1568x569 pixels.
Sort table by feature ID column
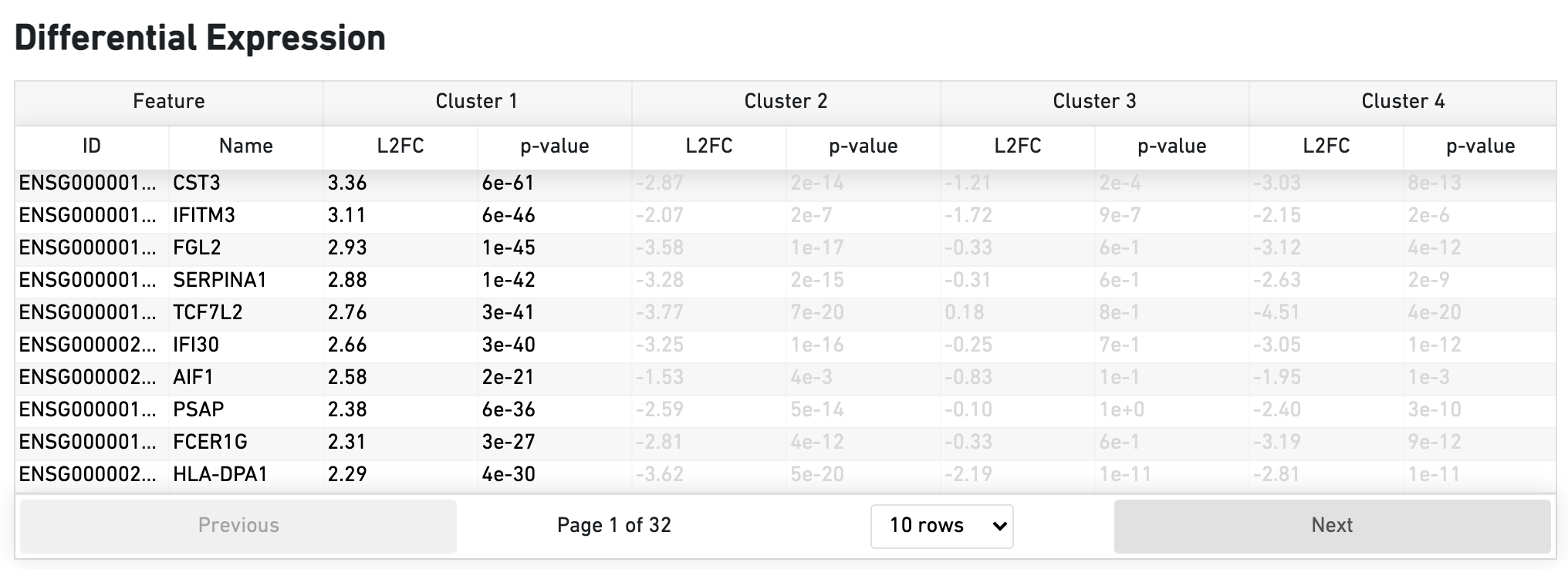(x=91, y=146)
